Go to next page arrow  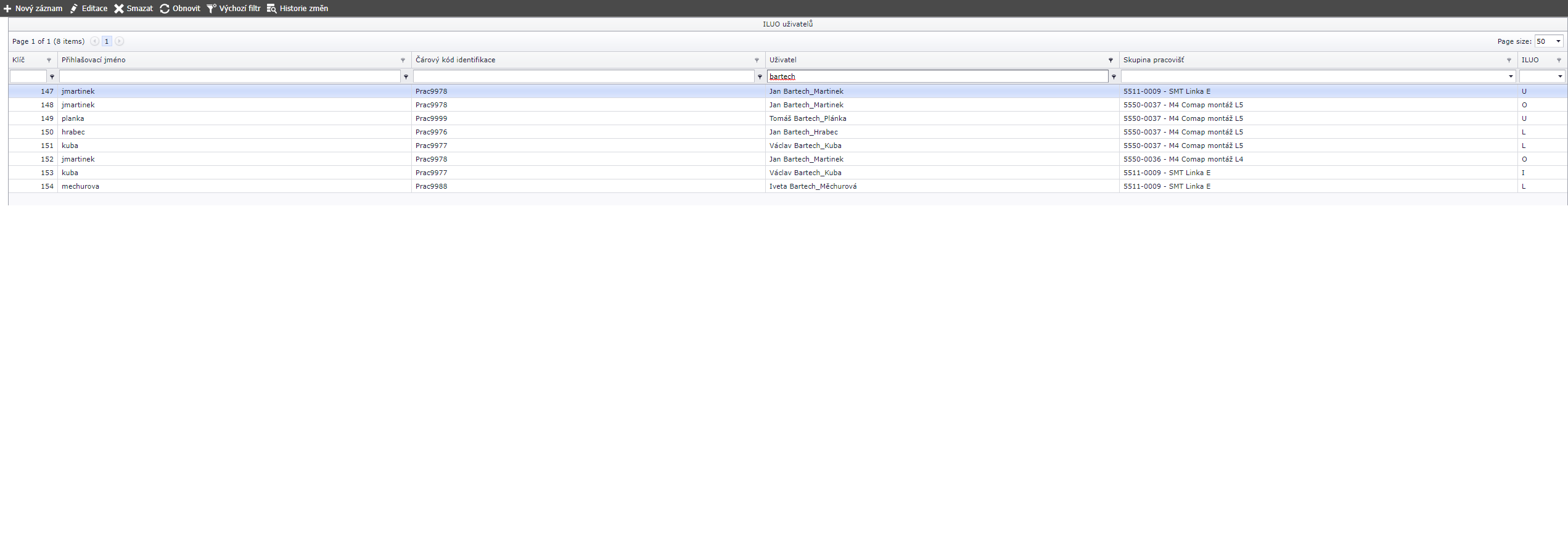[120, 41]
